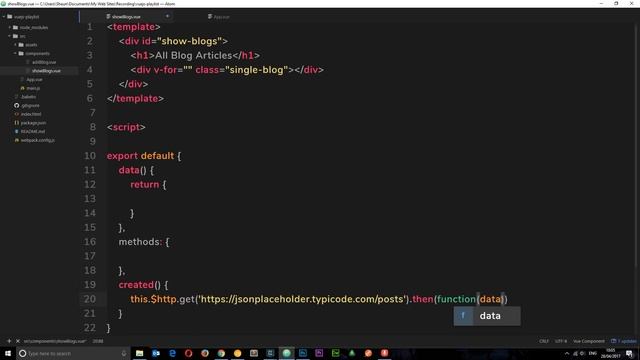Open package.json from the project tree
This screenshot has width=640, height=360.
pos(33,122)
